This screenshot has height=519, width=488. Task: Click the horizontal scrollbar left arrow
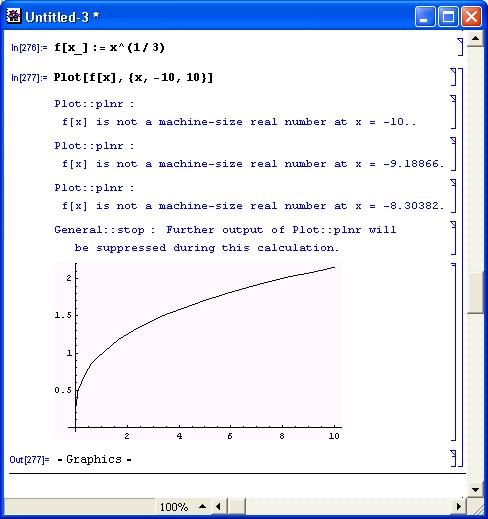click(x=218, y=507)
